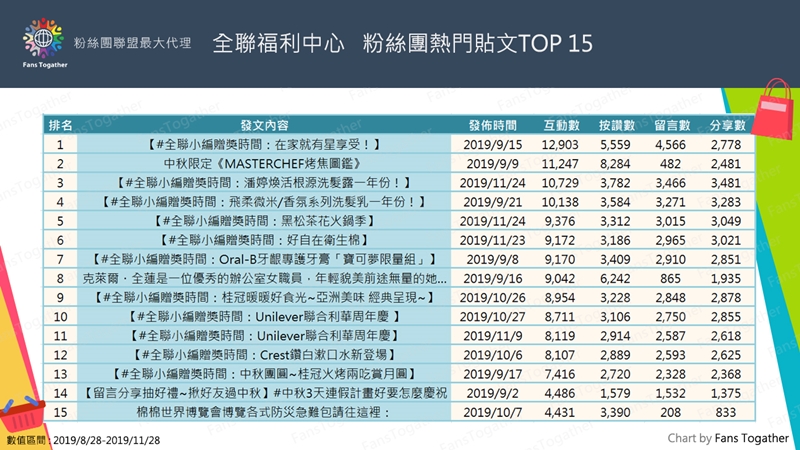Click the date '2019/9/9'
800x450 pixels.
pyautogui.click(x=492, y=164)
